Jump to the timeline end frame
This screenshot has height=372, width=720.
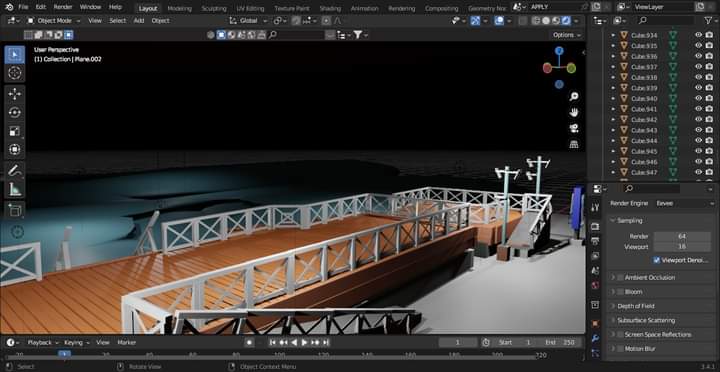[x=326, y=343]
